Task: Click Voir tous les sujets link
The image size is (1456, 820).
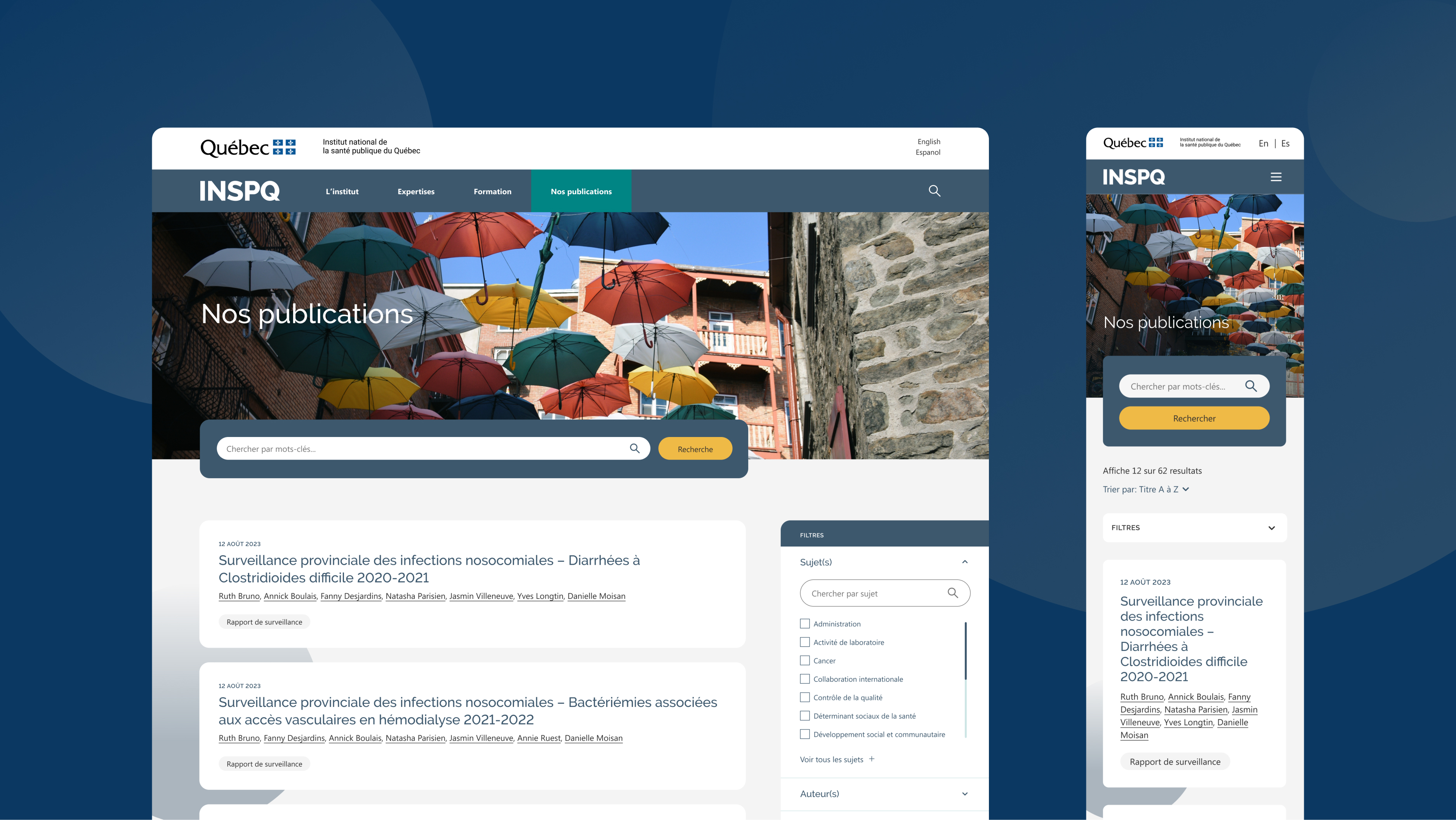Action: [831, 759]
